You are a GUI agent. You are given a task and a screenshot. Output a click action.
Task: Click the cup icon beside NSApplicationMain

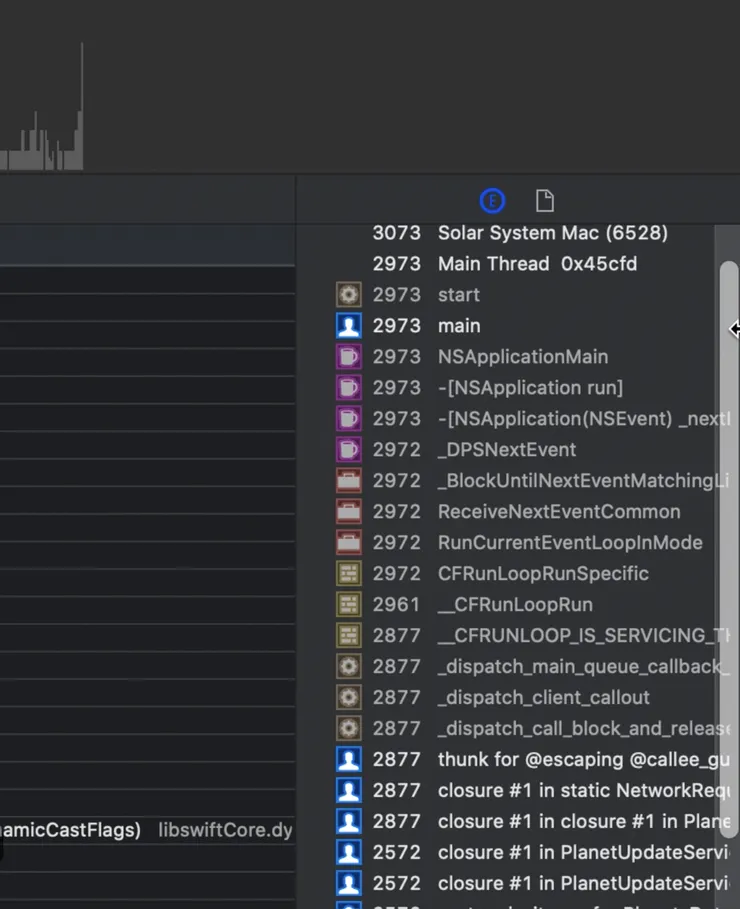pos(349,357)
